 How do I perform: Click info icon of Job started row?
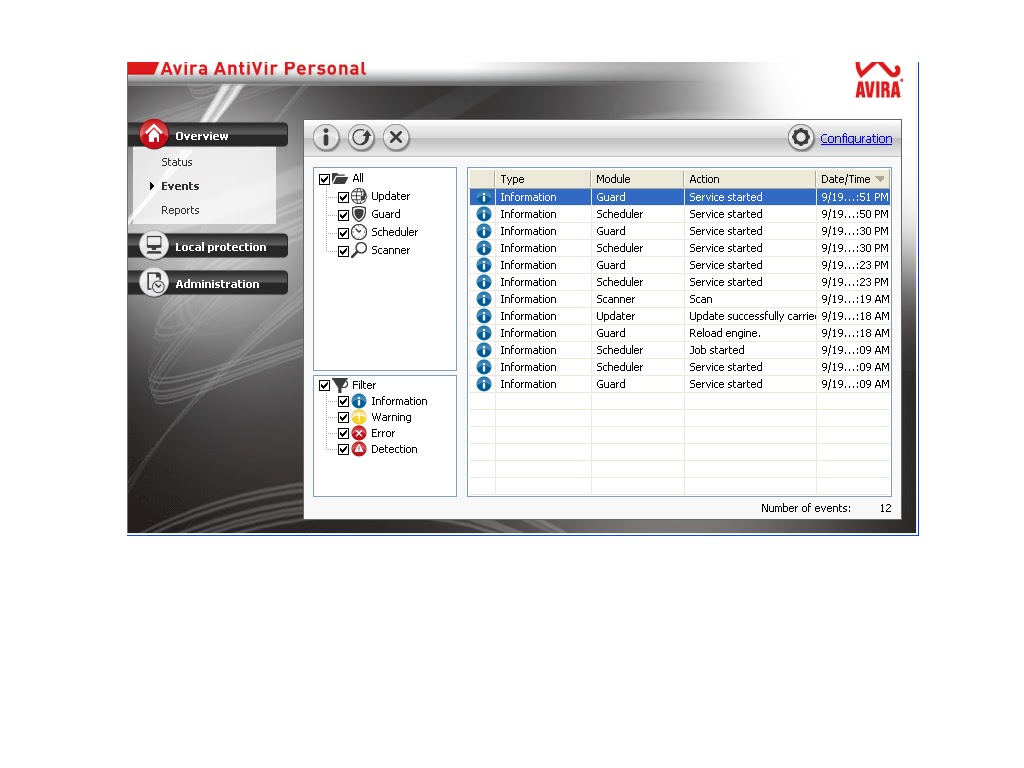coord(483,349)
